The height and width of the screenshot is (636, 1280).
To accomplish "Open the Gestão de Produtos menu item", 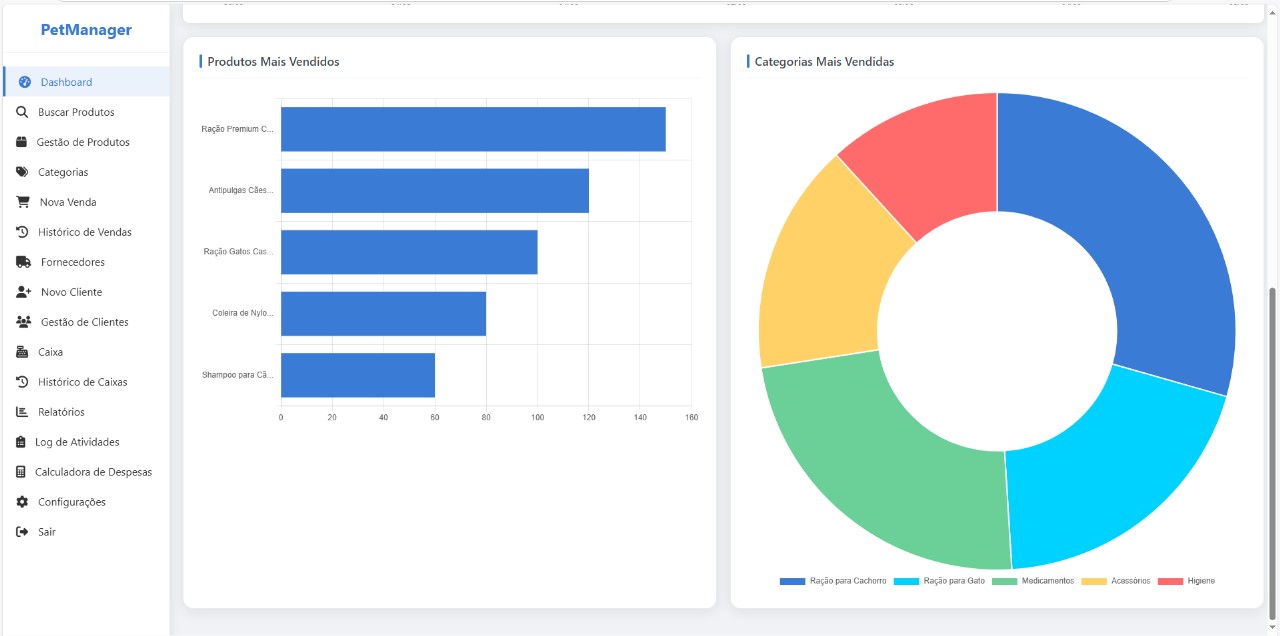I will pos(83,142).
